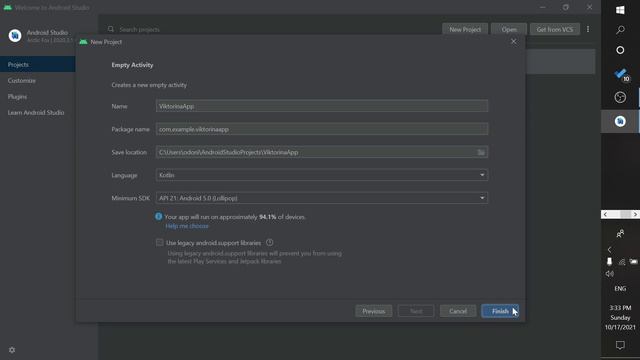Click the battery tray icon
Image resolution: width=640 pixels, height=360 pixels.
click(633, 262)
